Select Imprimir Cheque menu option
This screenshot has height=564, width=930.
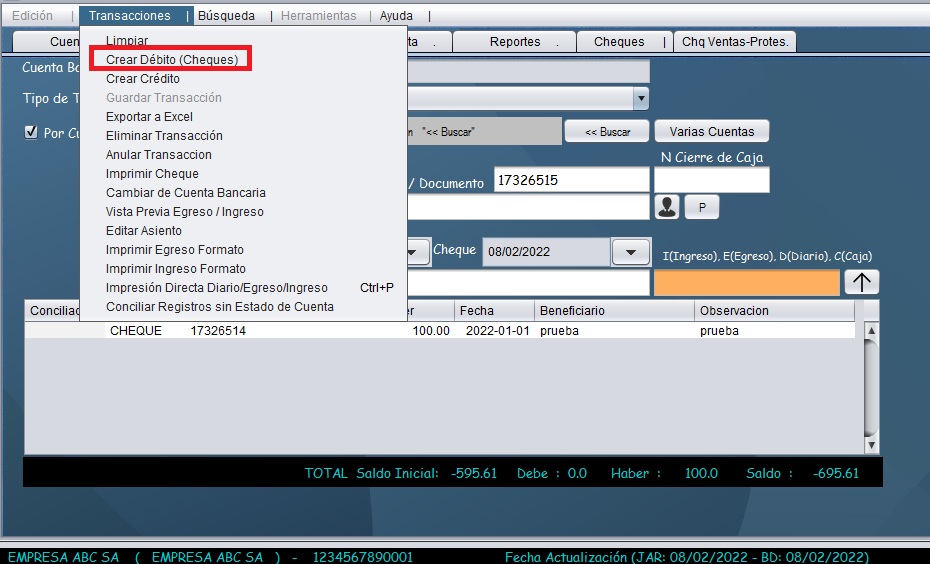tap(152, 174)
